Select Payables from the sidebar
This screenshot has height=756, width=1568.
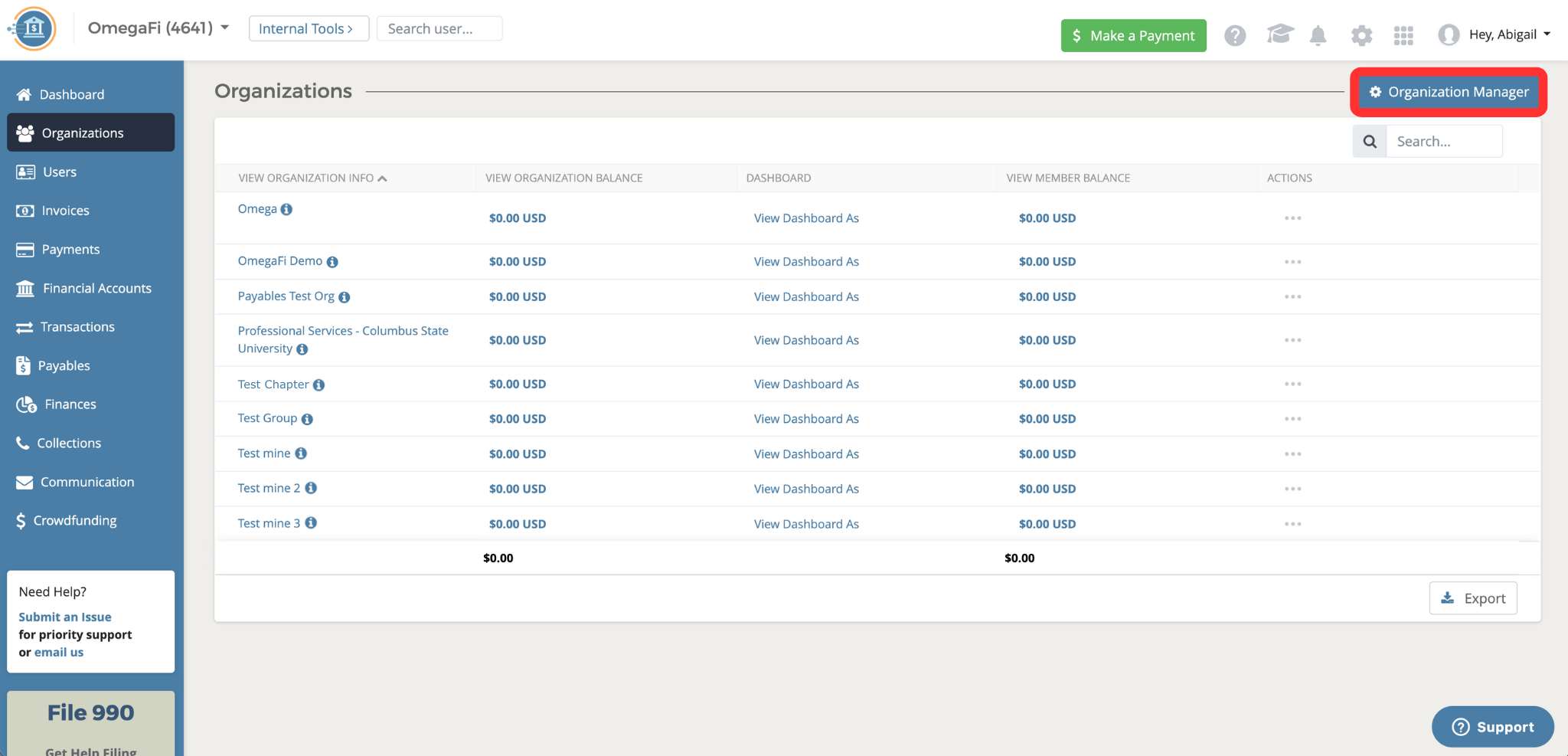click(64, 365)
